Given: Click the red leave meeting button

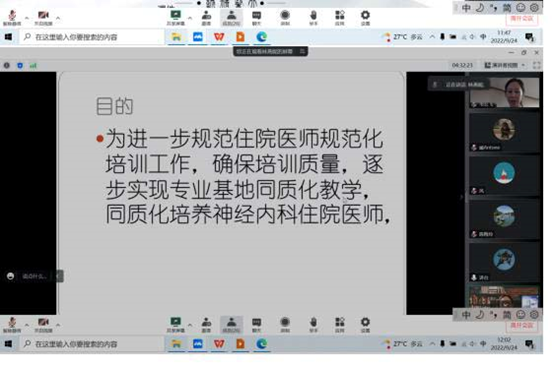Looking at the screenshot, I should (522, 326).
